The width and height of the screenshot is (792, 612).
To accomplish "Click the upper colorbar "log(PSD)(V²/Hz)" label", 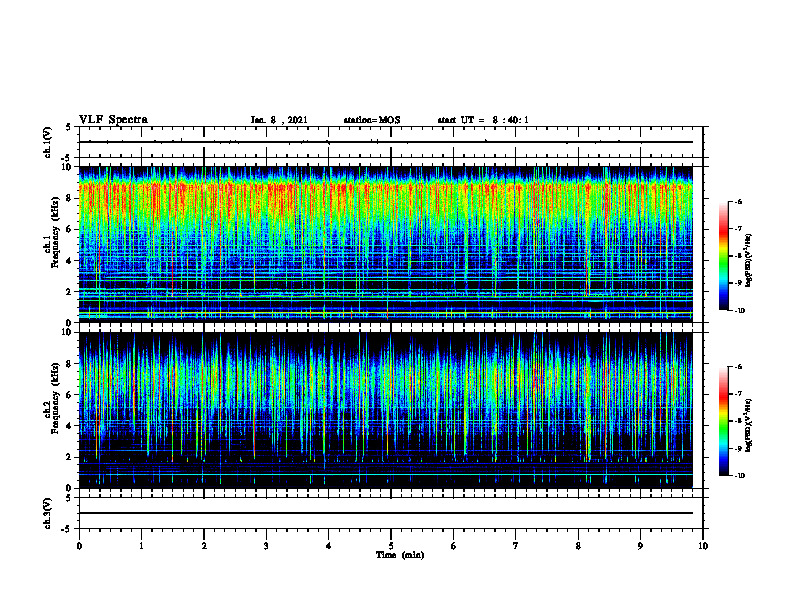I will [749, 261].
